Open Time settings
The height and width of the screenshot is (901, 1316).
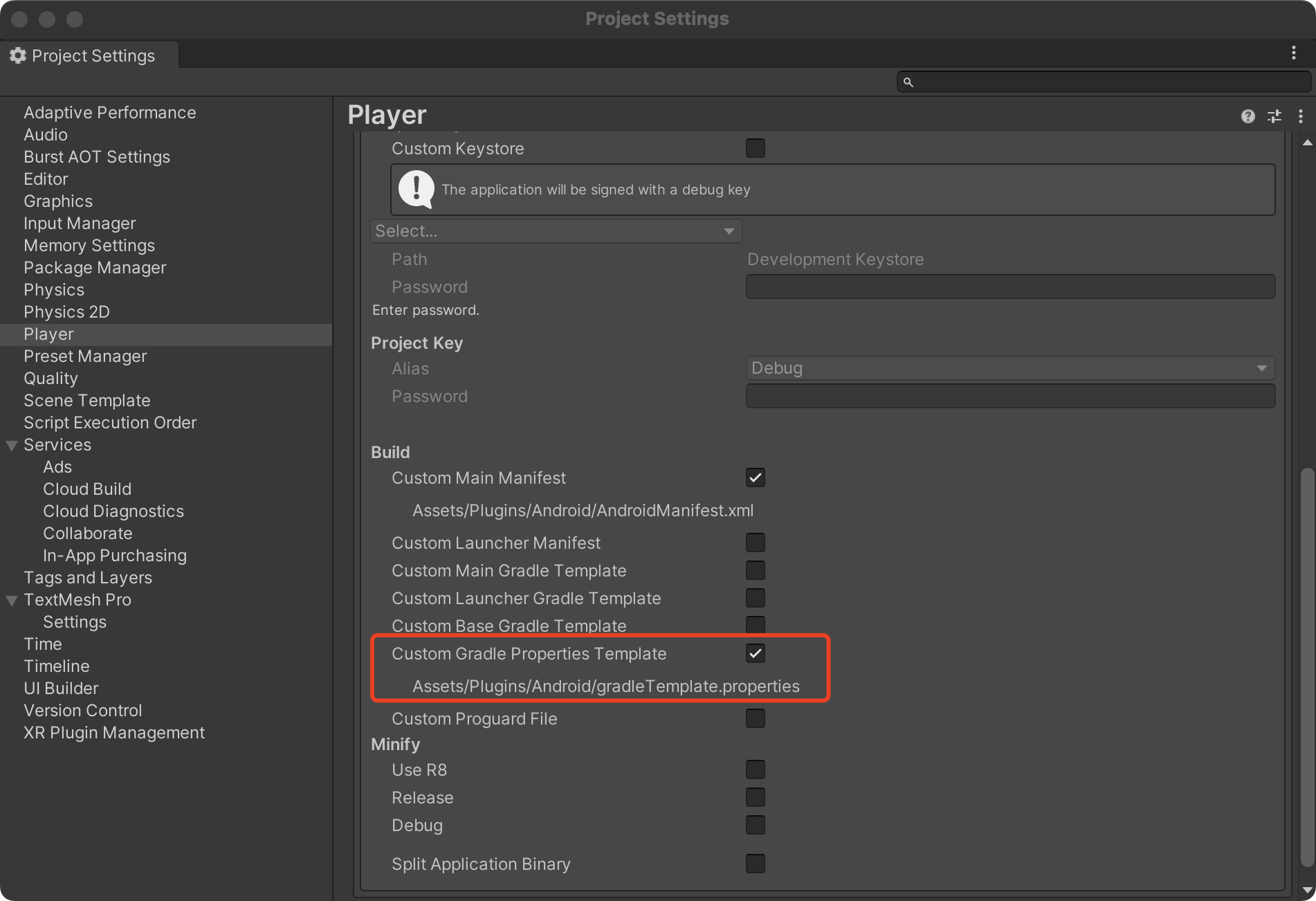[43, 644]
